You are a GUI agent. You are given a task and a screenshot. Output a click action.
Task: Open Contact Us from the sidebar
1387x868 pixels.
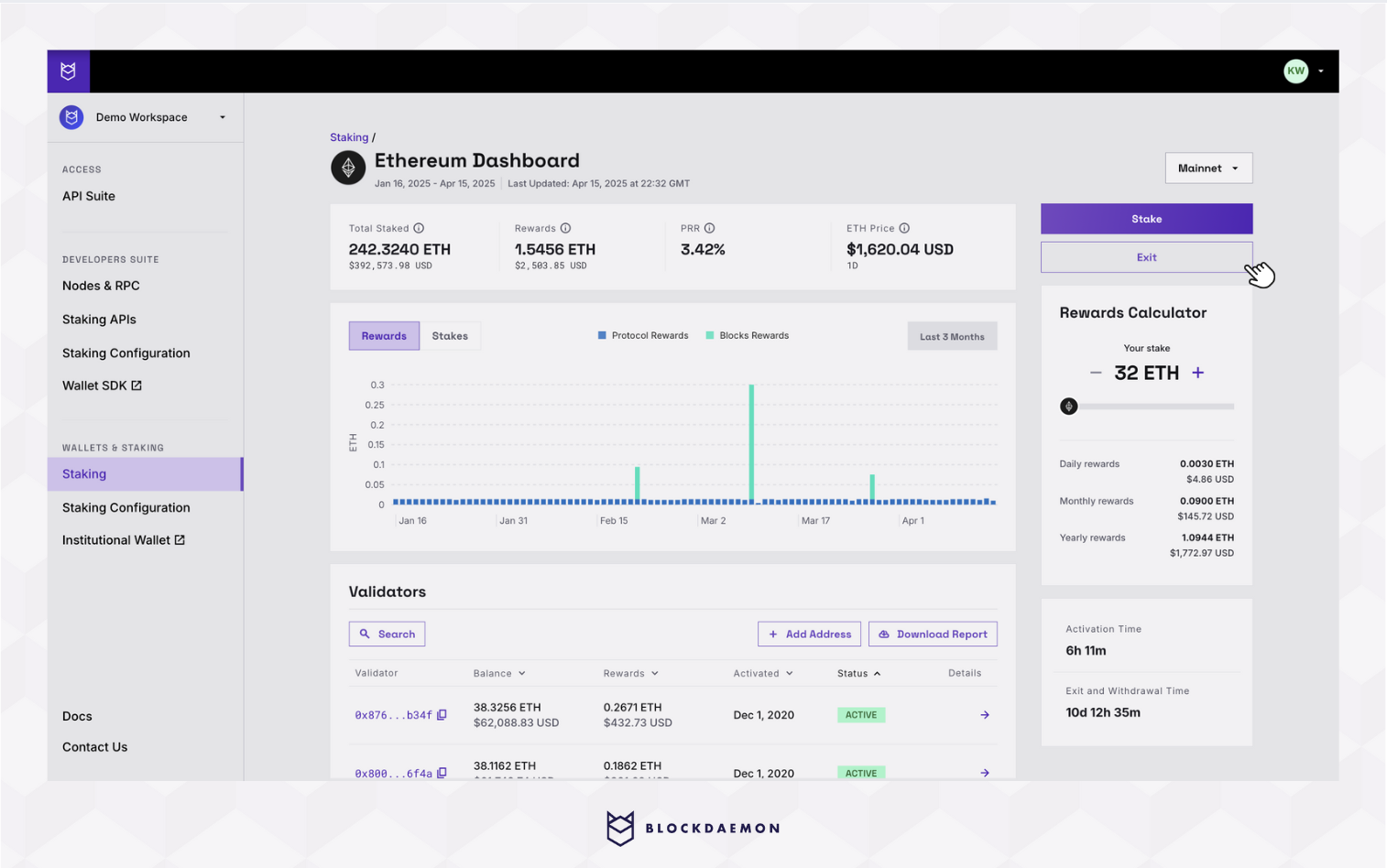(94, 747)
